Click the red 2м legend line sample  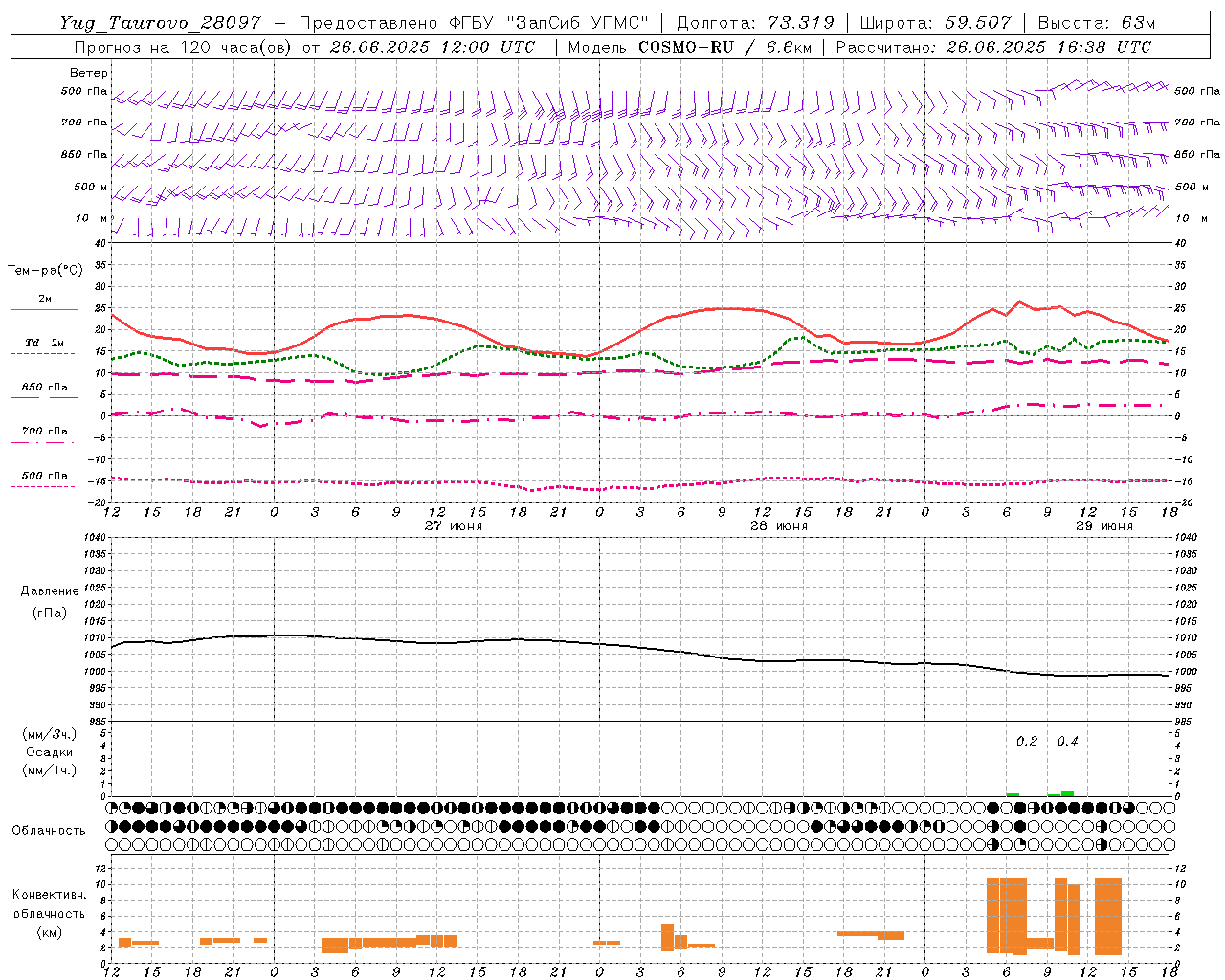pos(44,309)
